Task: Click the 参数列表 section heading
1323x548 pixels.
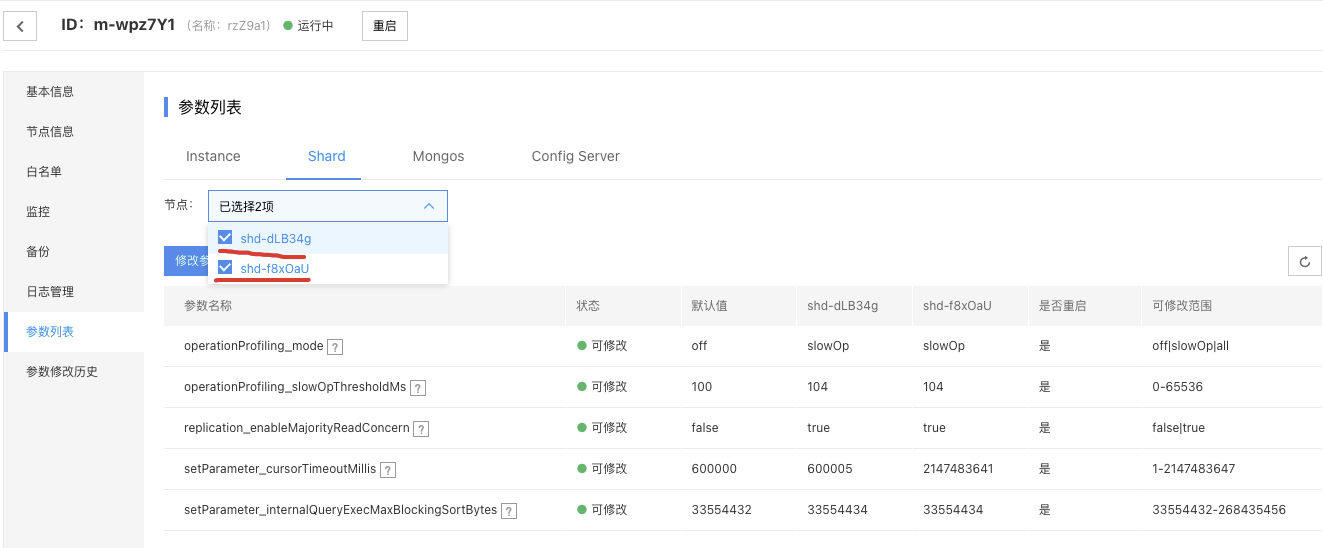Action: pyautogui.click(x=210, y=107)
